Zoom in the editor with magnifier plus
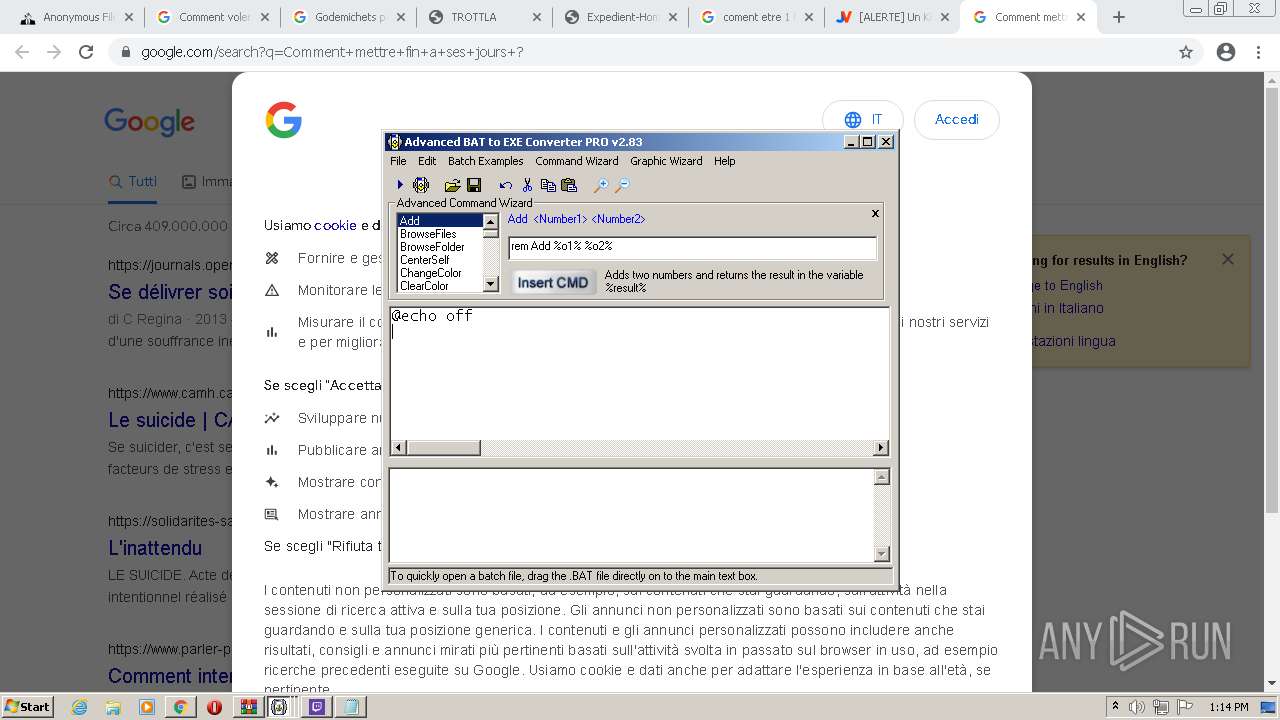Screen dimensions: 1280x720 click(600, 185)
